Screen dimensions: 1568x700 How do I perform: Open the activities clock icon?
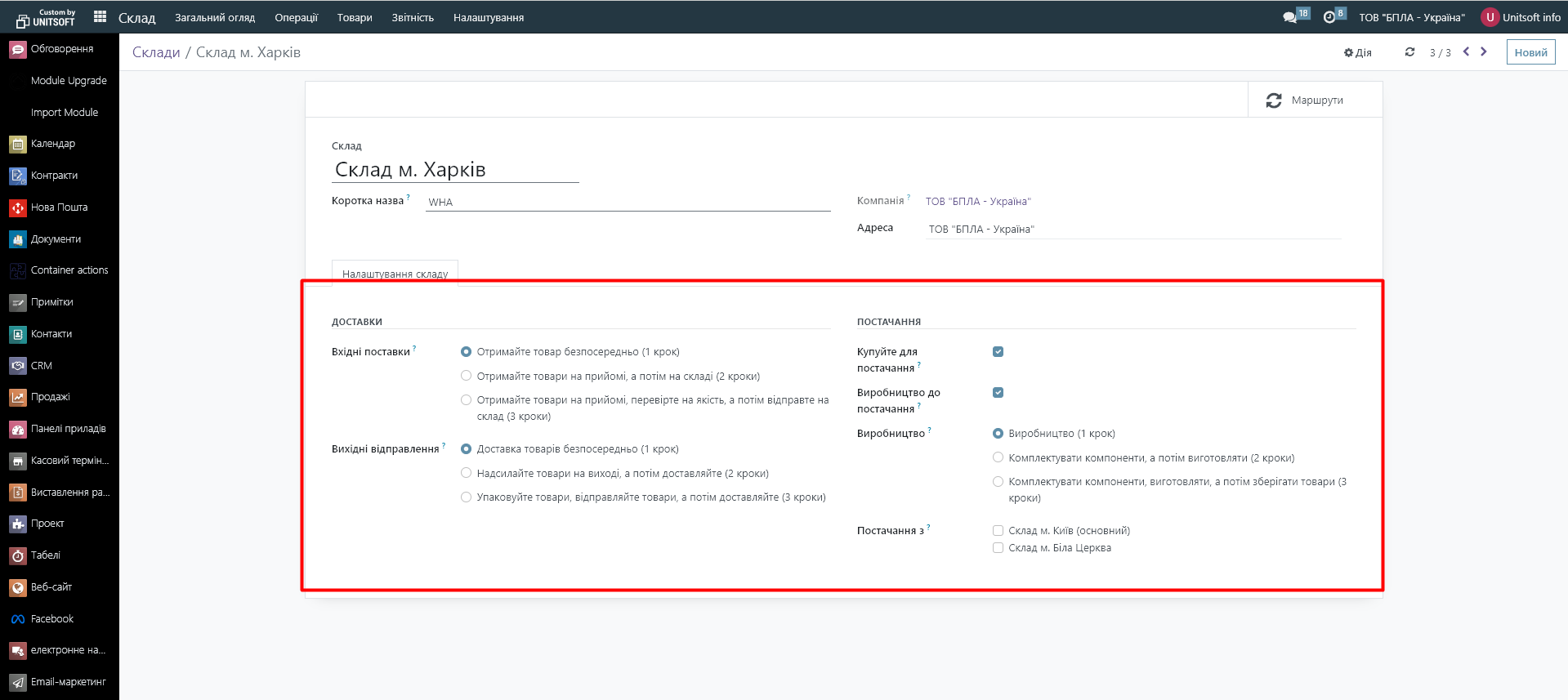[1329, 17]
